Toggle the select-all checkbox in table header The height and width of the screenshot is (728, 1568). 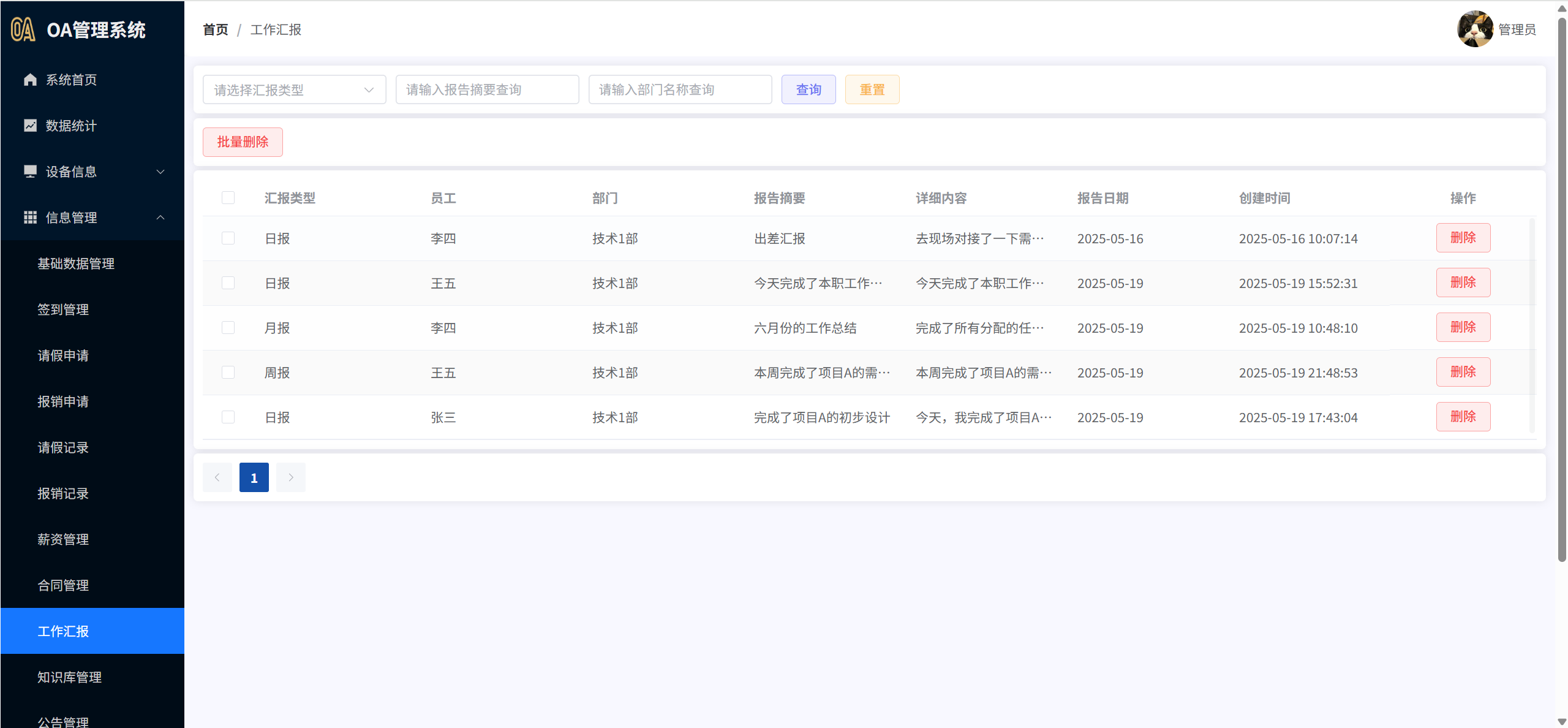[x=228, y=198]
